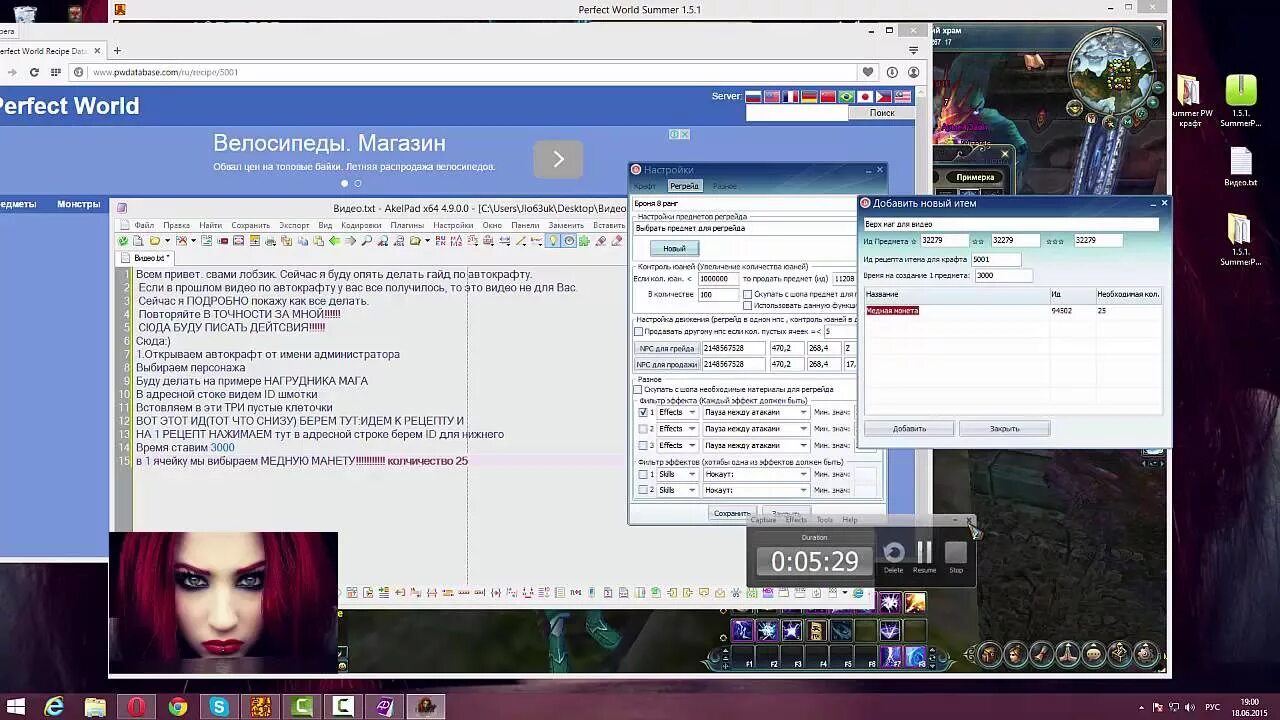Select the Видео.txt desktop file icon
The width and height of the screenshot is (1280, 720).
pyautogui.click(x=1241, y=168)
